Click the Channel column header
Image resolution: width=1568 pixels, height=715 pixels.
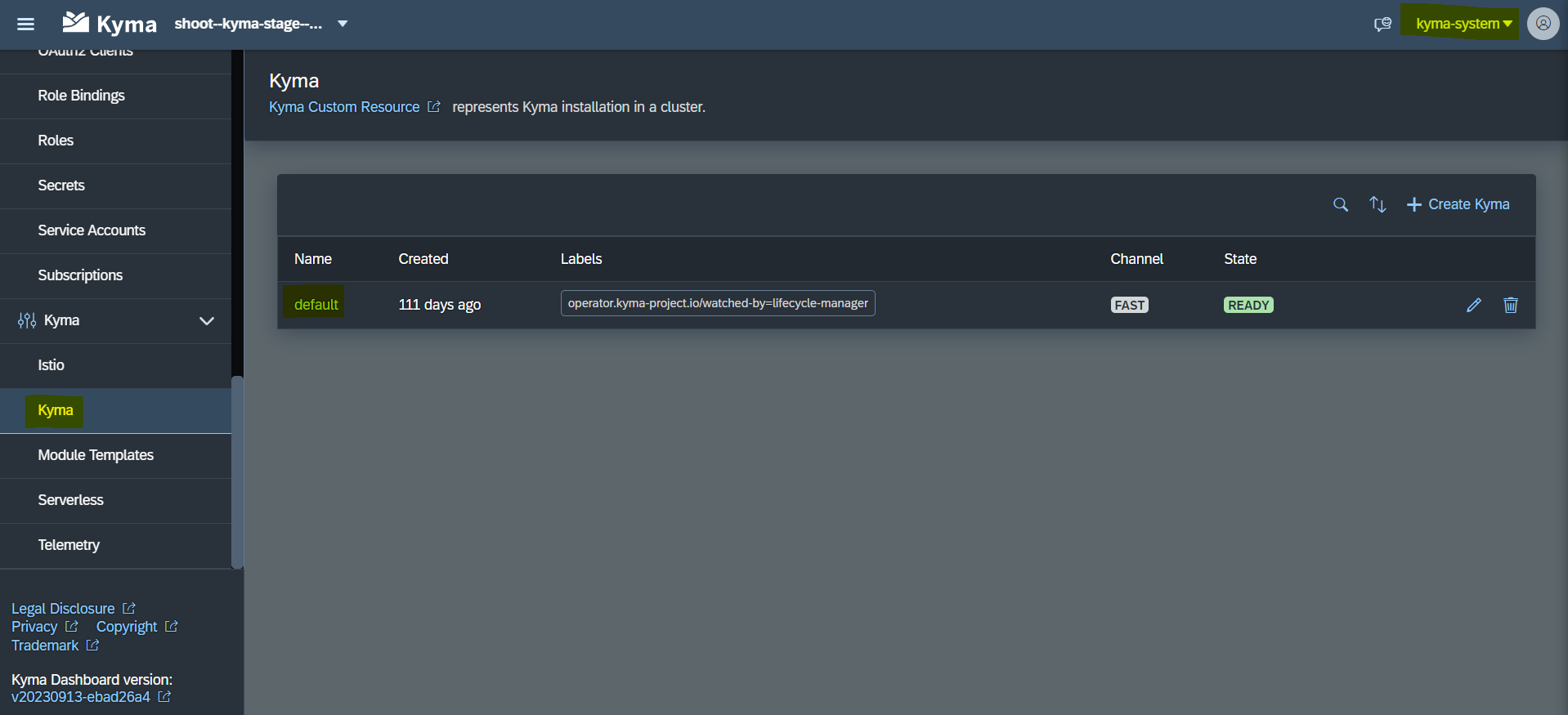tap(1136, 259)
